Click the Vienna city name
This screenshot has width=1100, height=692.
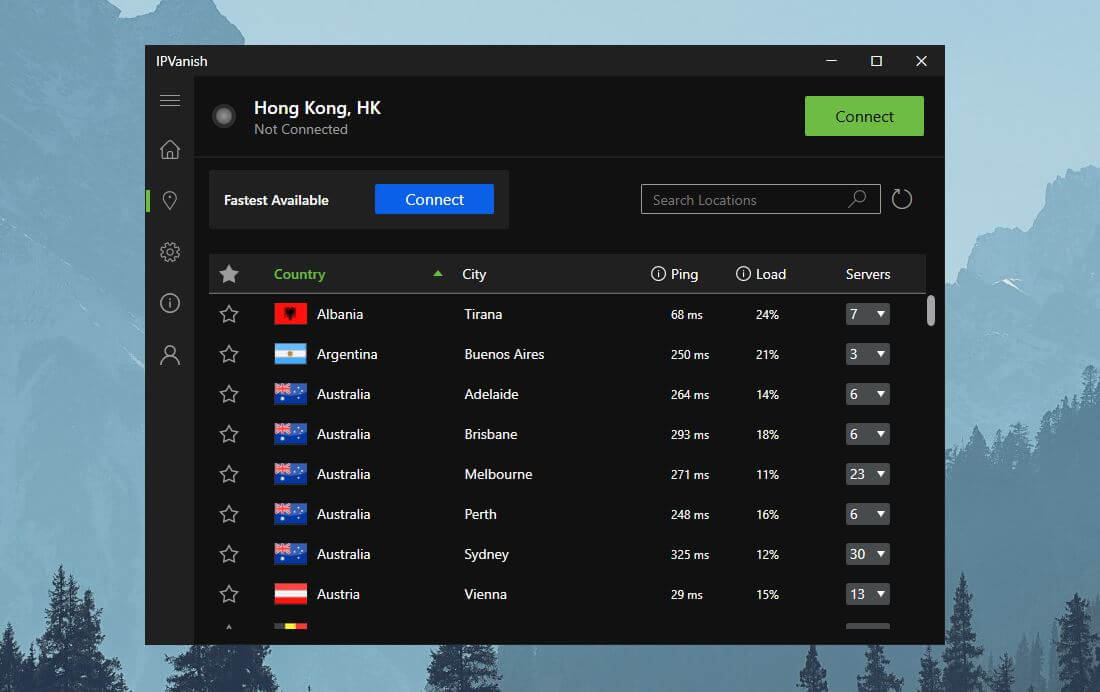pyautogui.click(x=485, y=594)
